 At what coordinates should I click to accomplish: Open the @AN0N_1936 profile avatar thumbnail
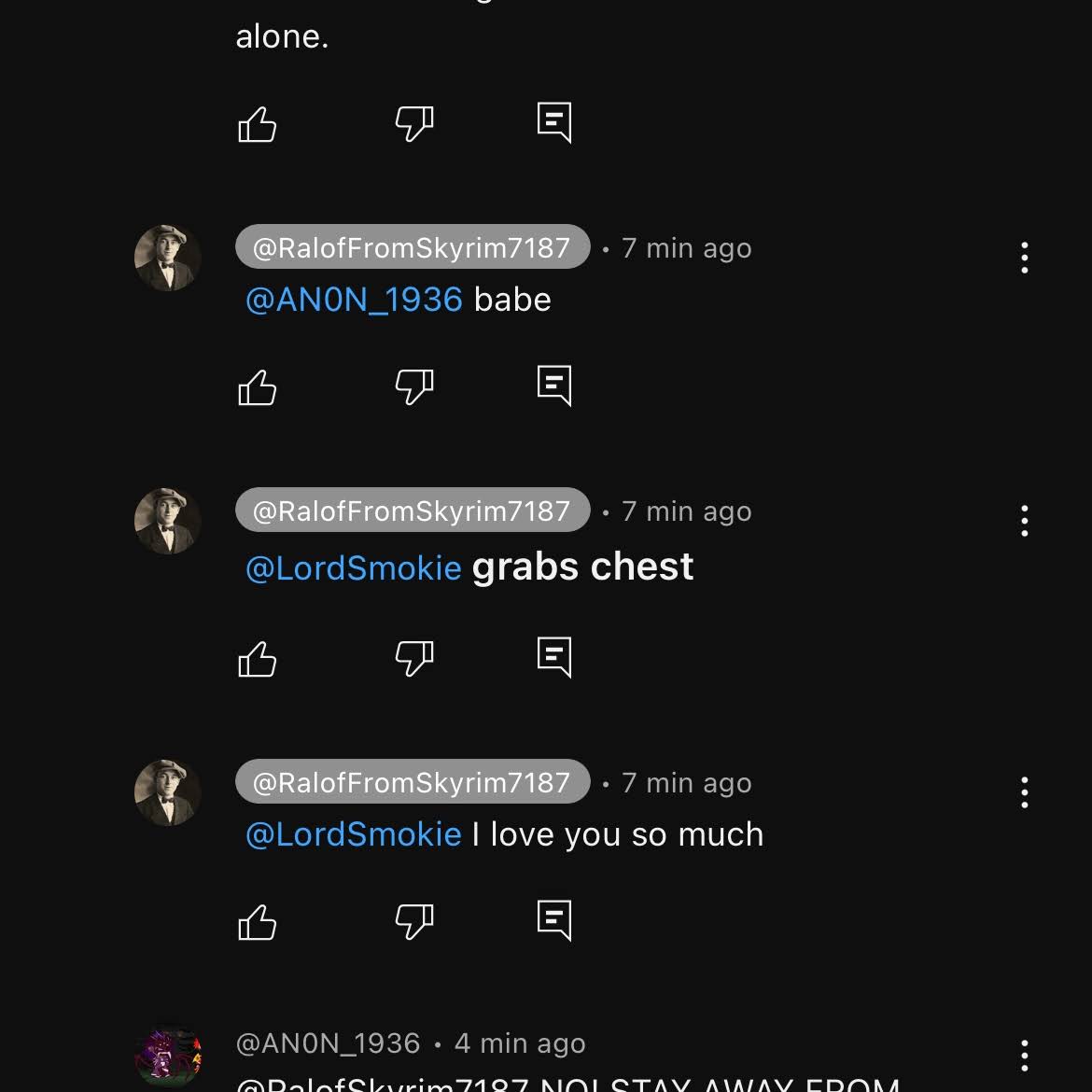coord(168,1057)
